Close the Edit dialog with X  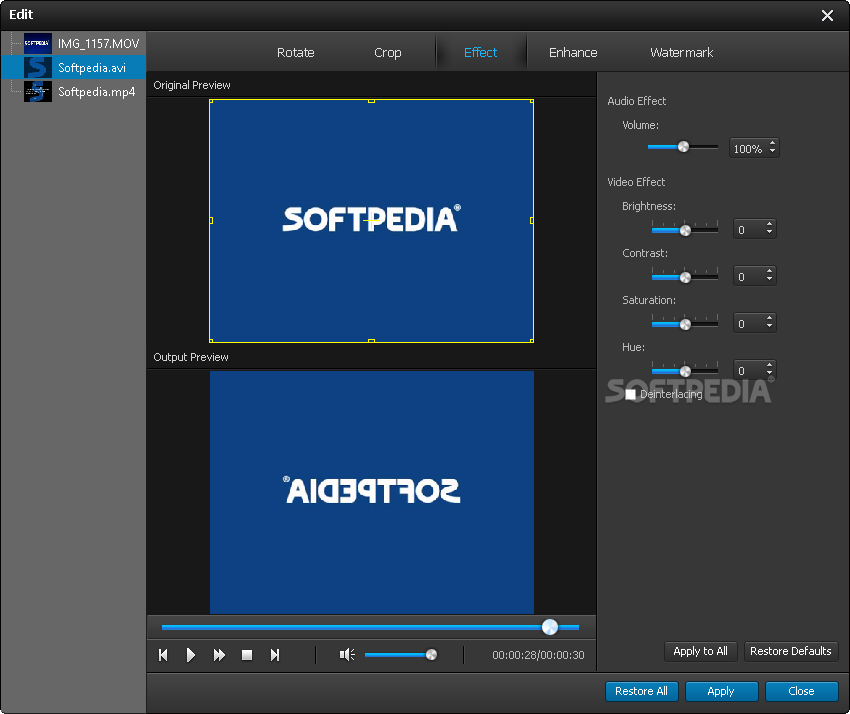click(x=827, y=15)
